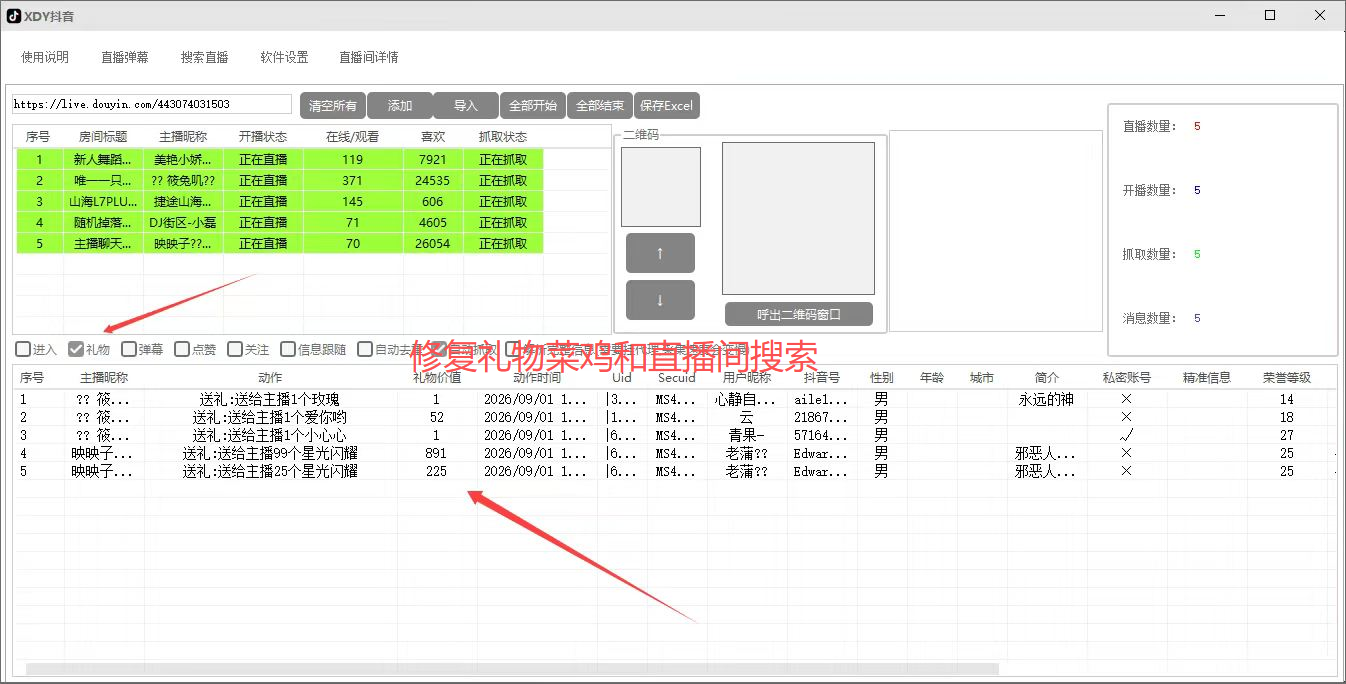Click the 礼物价值 column header
The height and width of the screenshot is (684, 1346).
click(x=437, y=378)
